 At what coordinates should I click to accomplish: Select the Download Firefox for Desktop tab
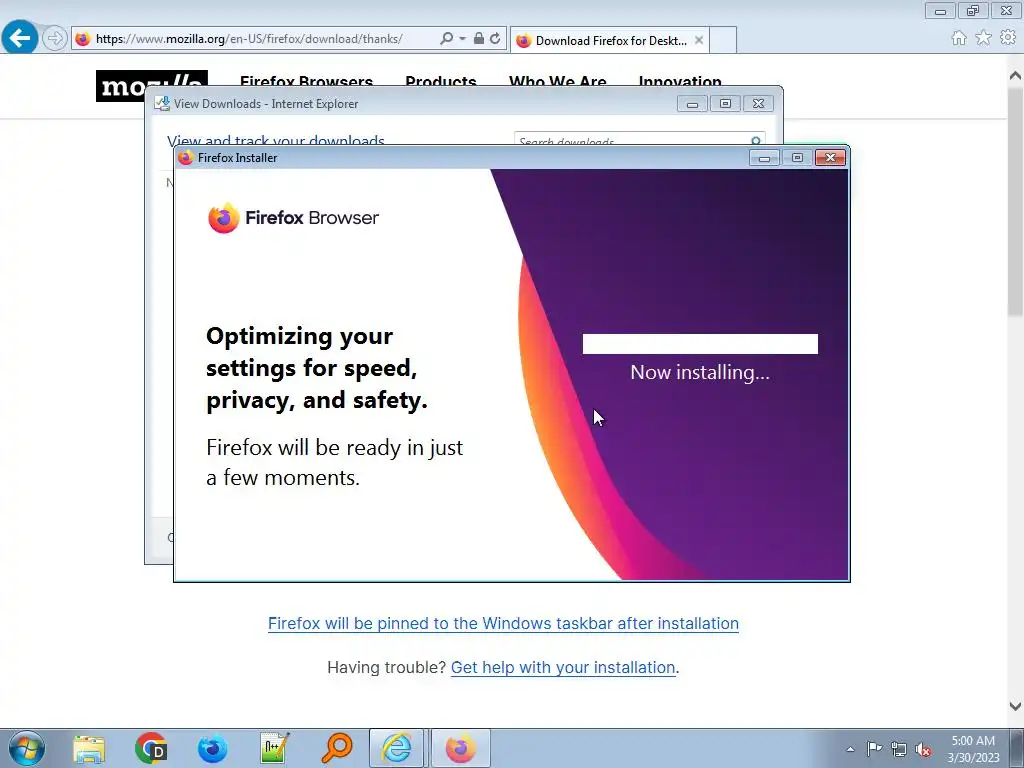pyautogui.click(x=609, y=40)
